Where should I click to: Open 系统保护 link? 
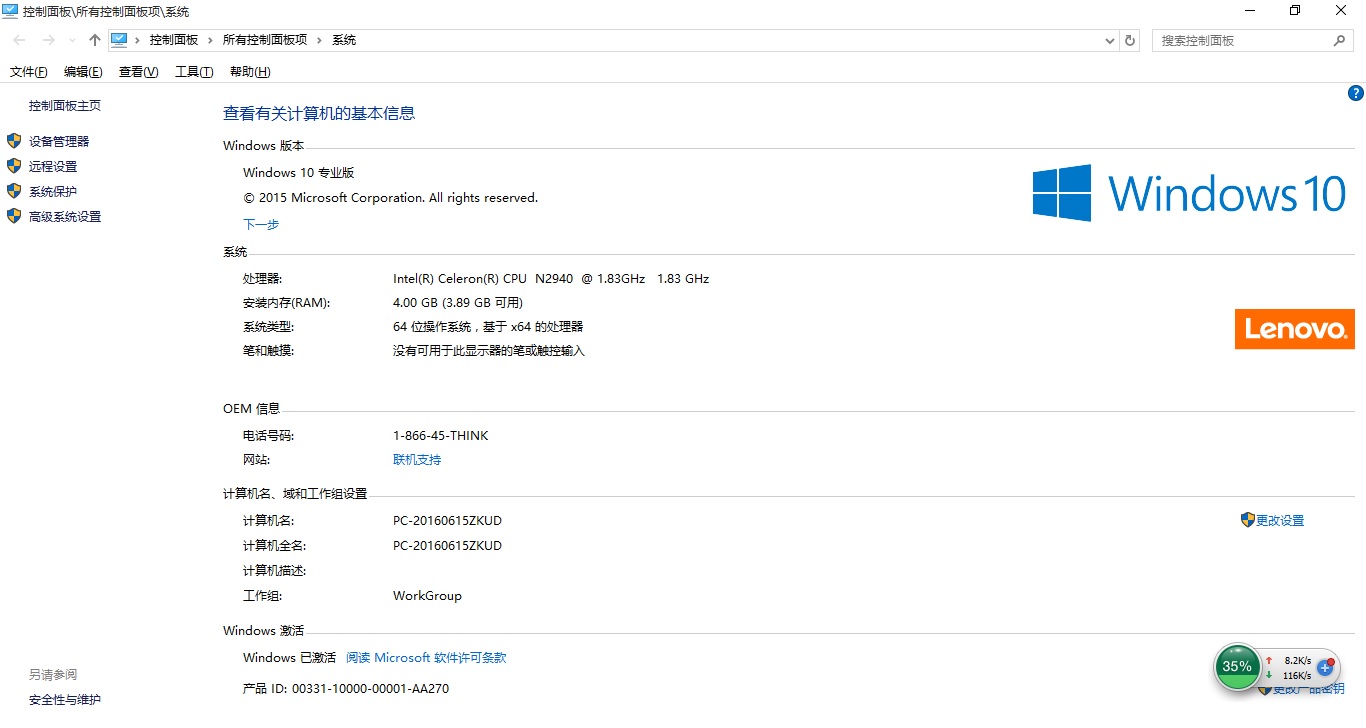click(53, 192)
